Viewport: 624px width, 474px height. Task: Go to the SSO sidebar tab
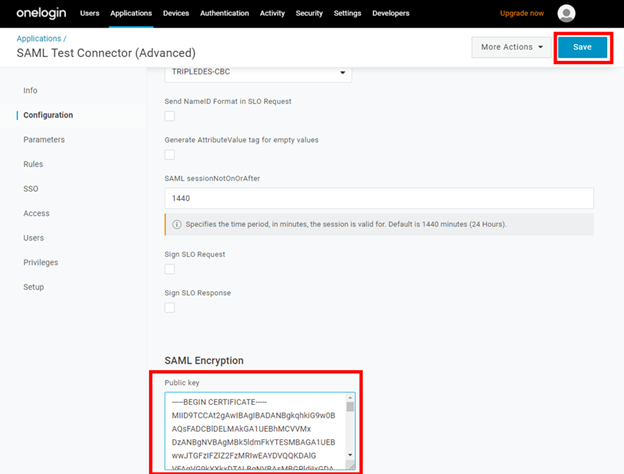pyautogui.click(x=31, y=189)
